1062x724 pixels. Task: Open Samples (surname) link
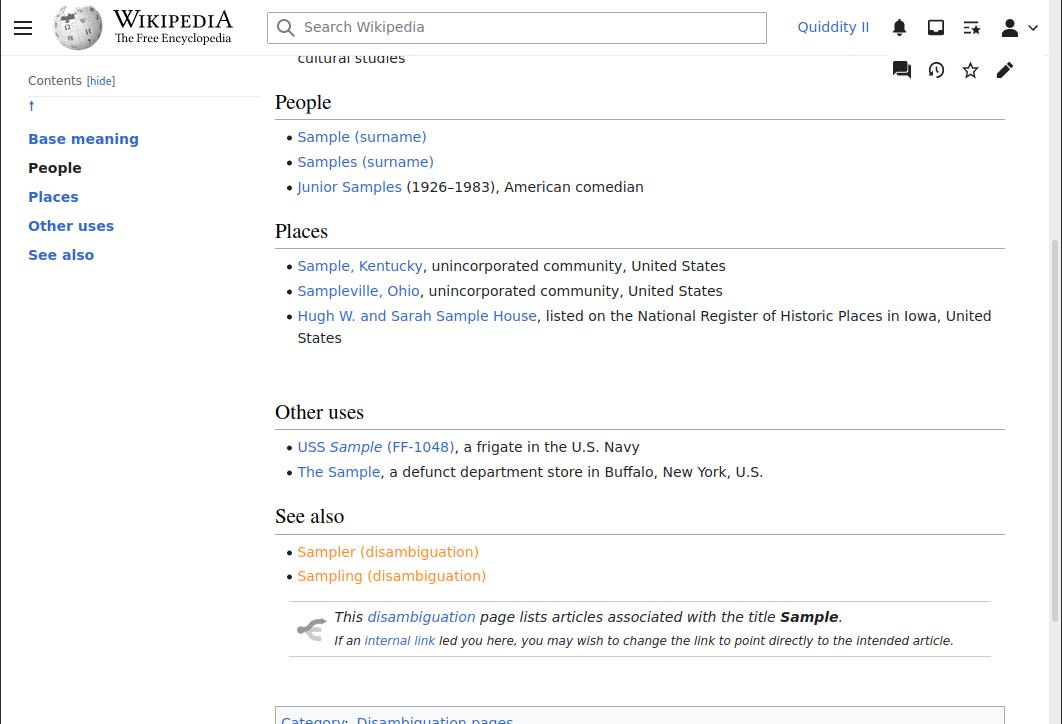pyautogui.click(x=366, y=162)
